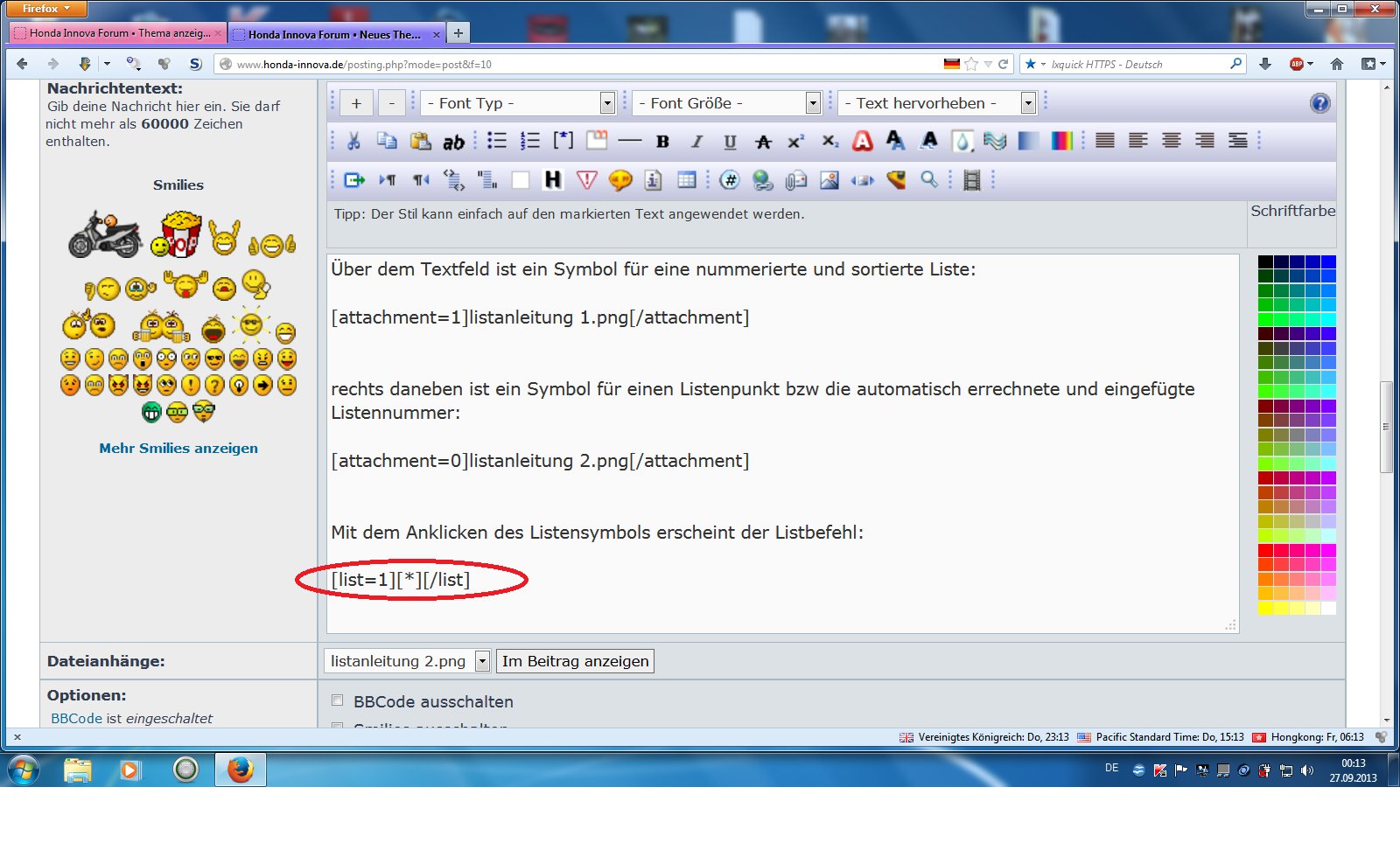Viewport: 1400px width, 850px height.
Task: Click the Bold formatting icon
Action: pos(662,142)
